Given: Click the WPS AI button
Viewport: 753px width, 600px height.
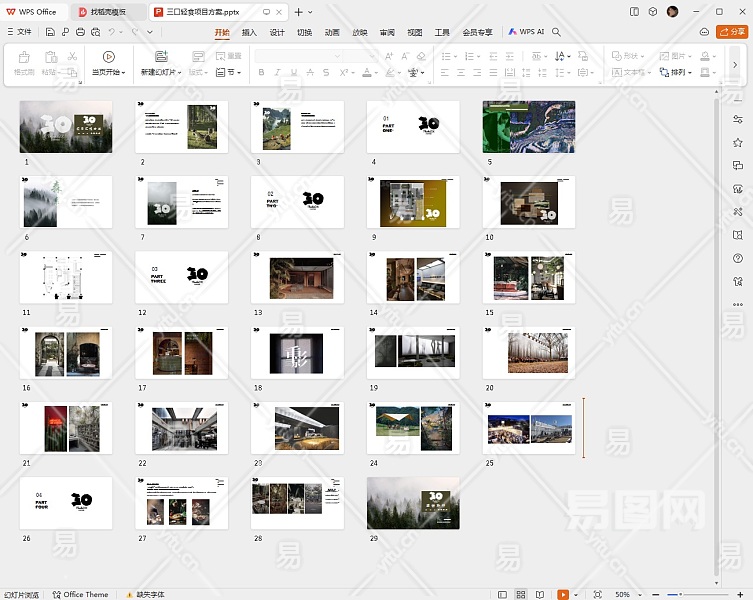Looking at the screenshot, I should [526, 32].
